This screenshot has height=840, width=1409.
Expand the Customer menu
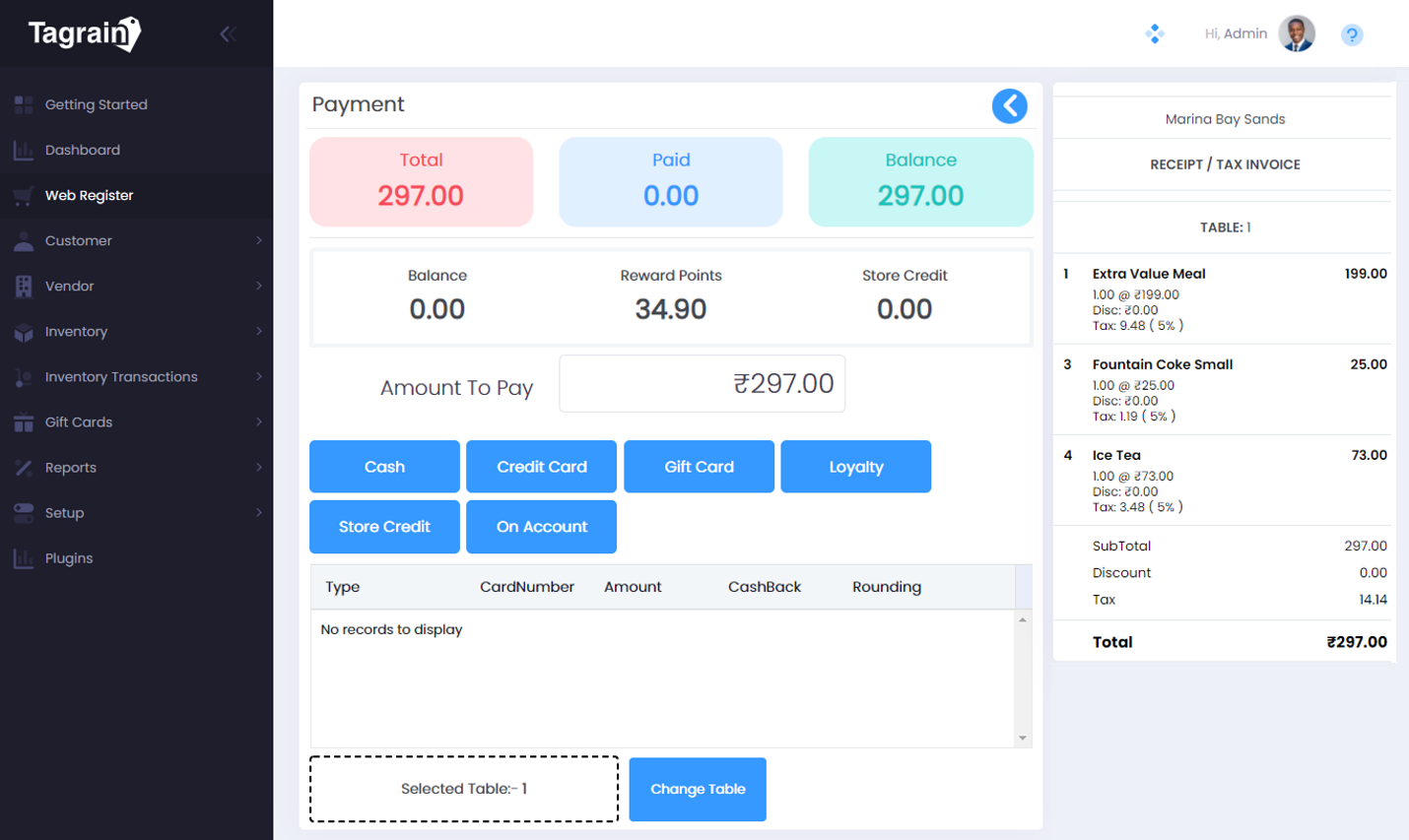pyautogui.click(x=79, y=240)
